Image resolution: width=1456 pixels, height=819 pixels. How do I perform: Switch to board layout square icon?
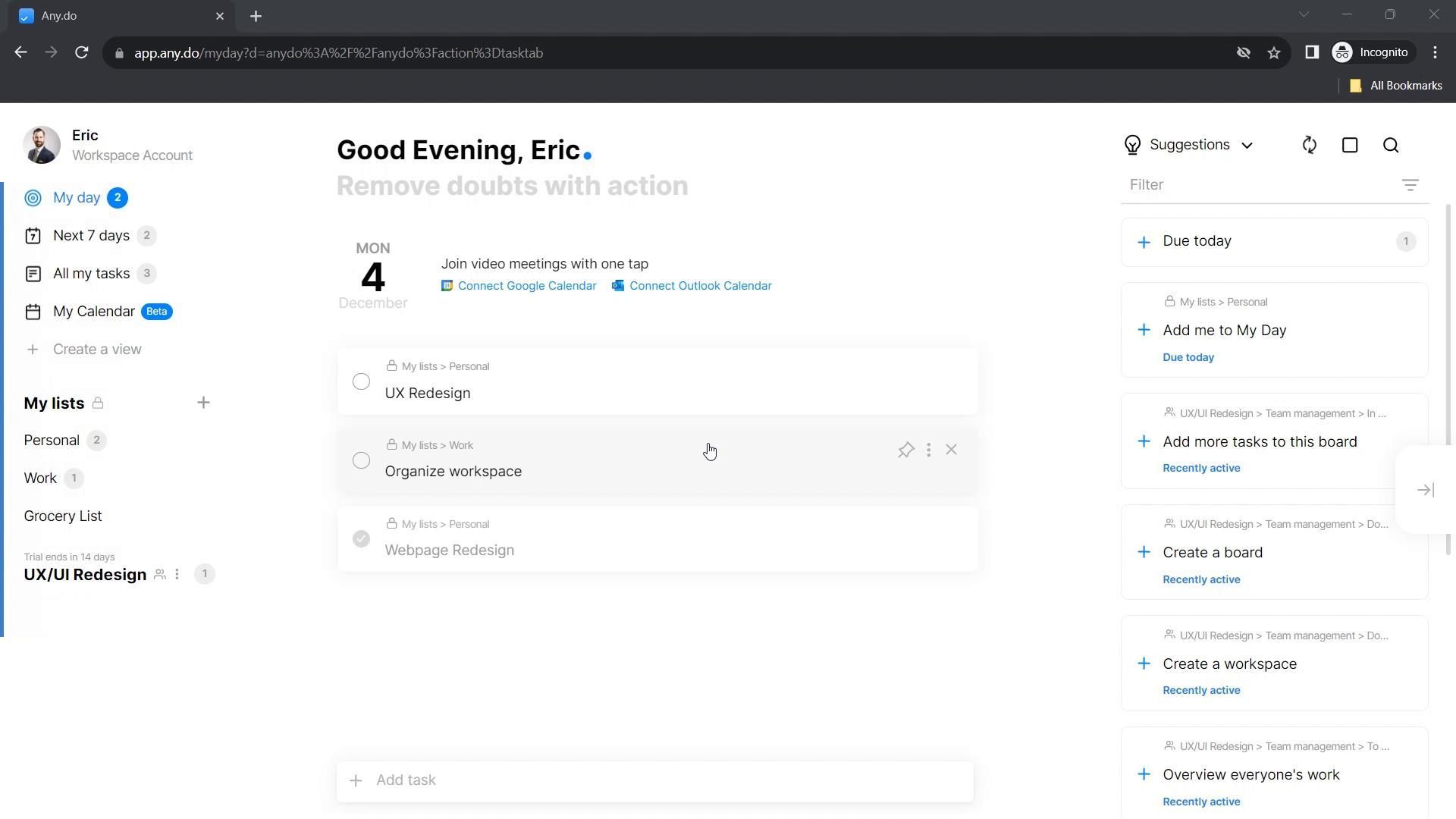pyautogui.click(x=1350, y=146)
